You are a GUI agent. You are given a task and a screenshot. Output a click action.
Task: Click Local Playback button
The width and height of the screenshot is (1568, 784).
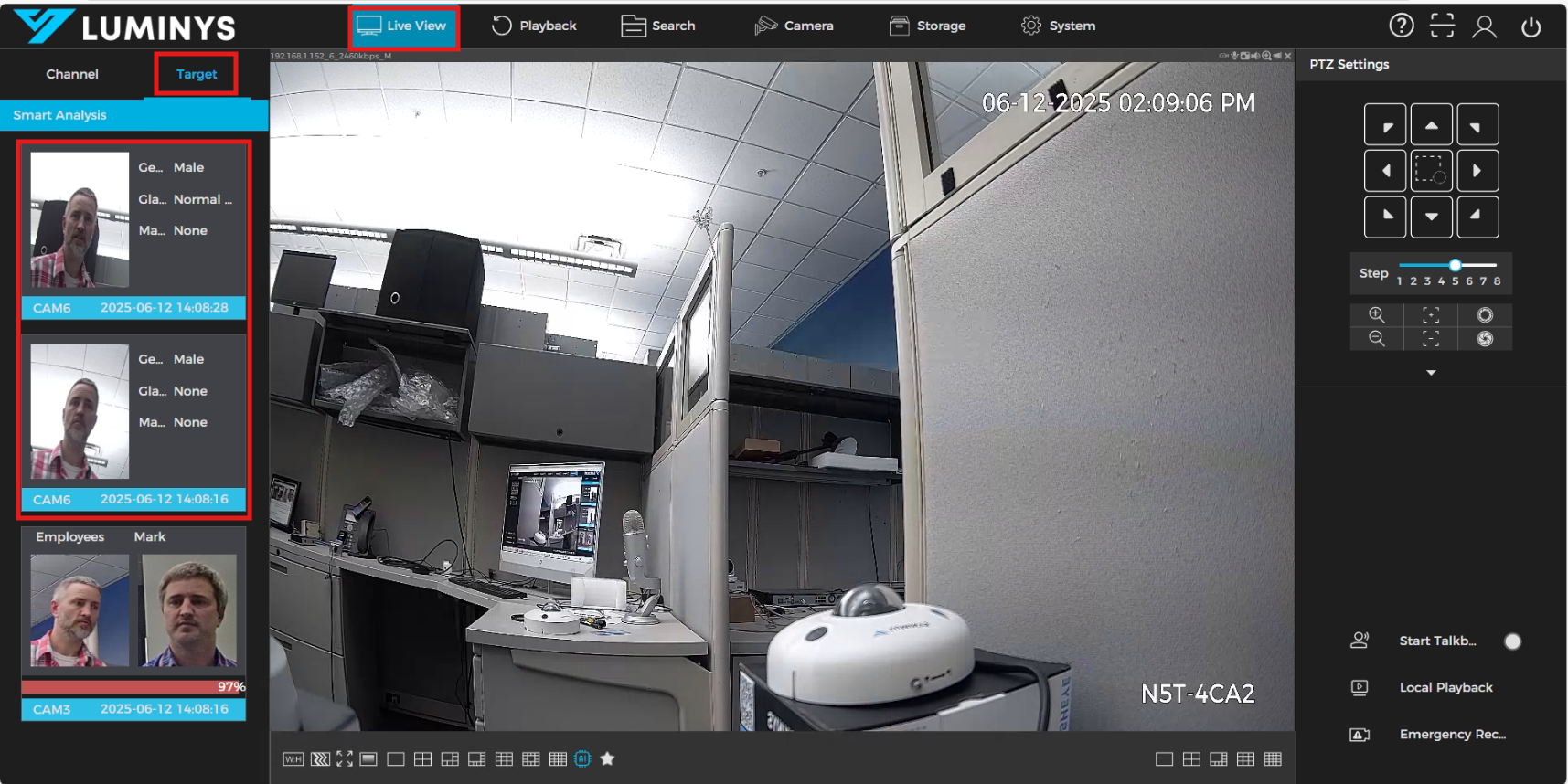1445,688
